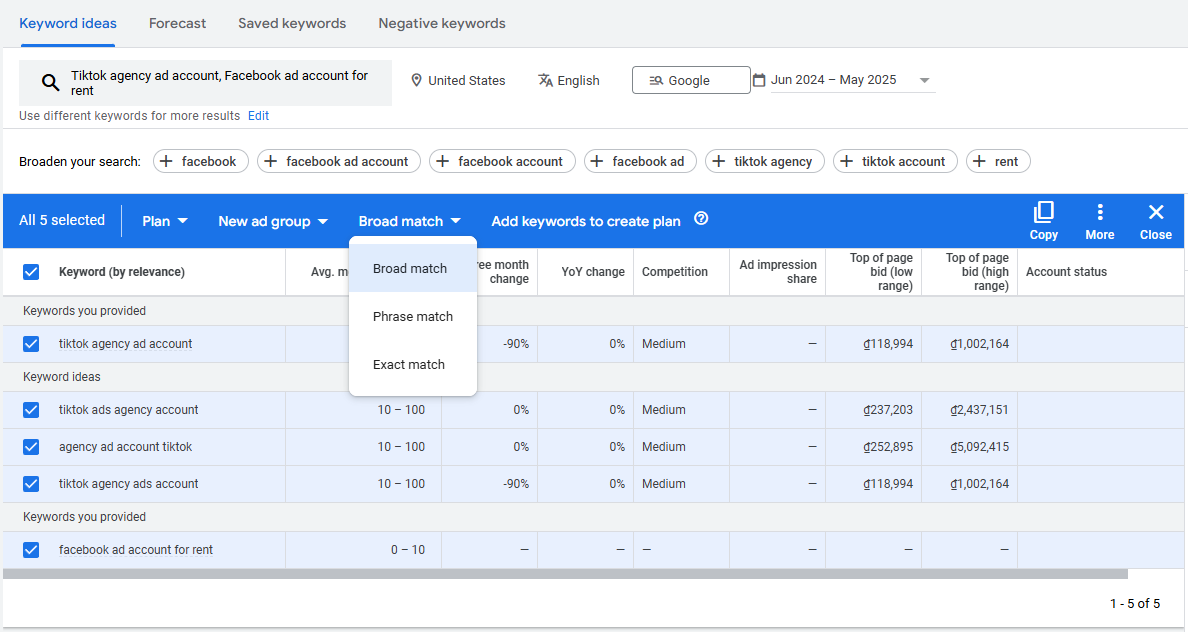Screen dimensions: 1188x632
Task: Click the English language setting
Action: [569, 80]
